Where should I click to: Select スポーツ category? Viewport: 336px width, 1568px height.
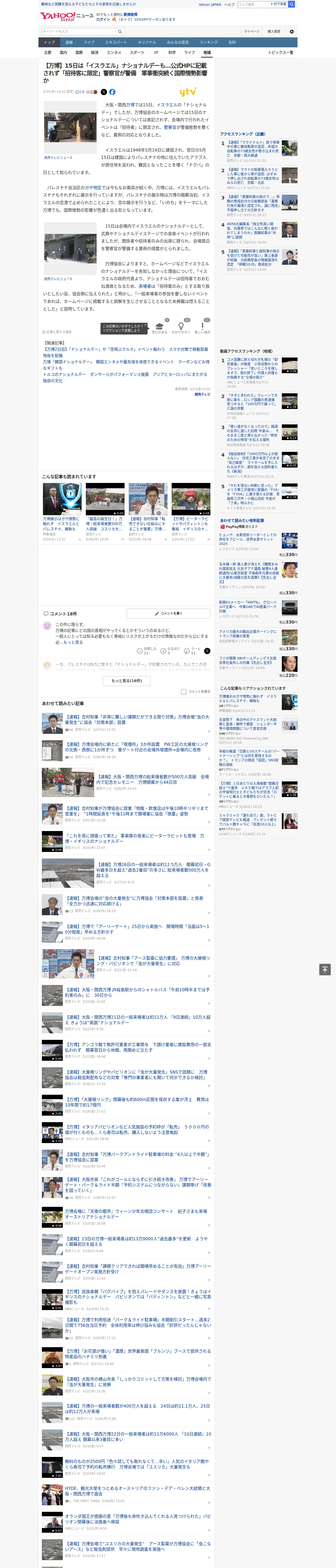point(137,52)
